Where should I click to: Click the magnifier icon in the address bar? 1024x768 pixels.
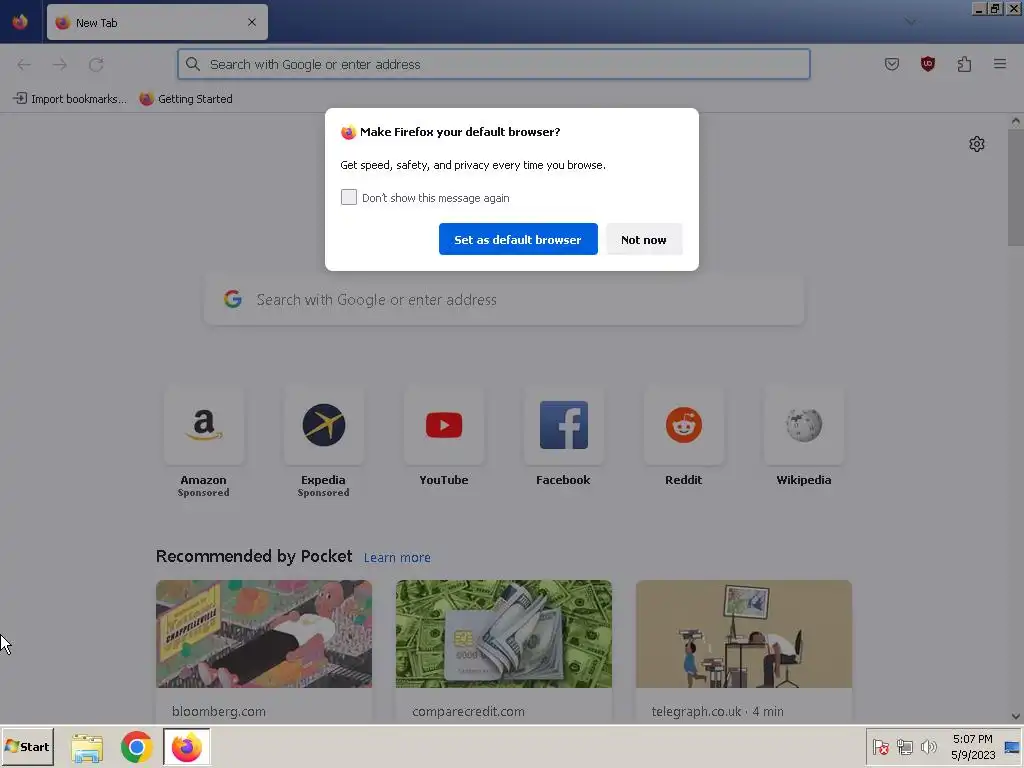click(x=193, y=64)
